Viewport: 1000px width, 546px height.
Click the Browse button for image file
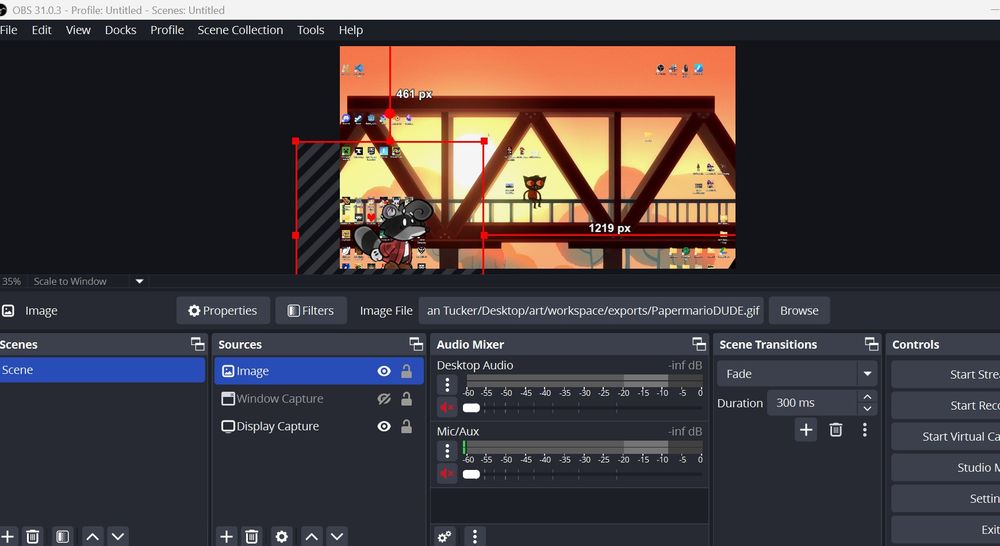[799, 311]
